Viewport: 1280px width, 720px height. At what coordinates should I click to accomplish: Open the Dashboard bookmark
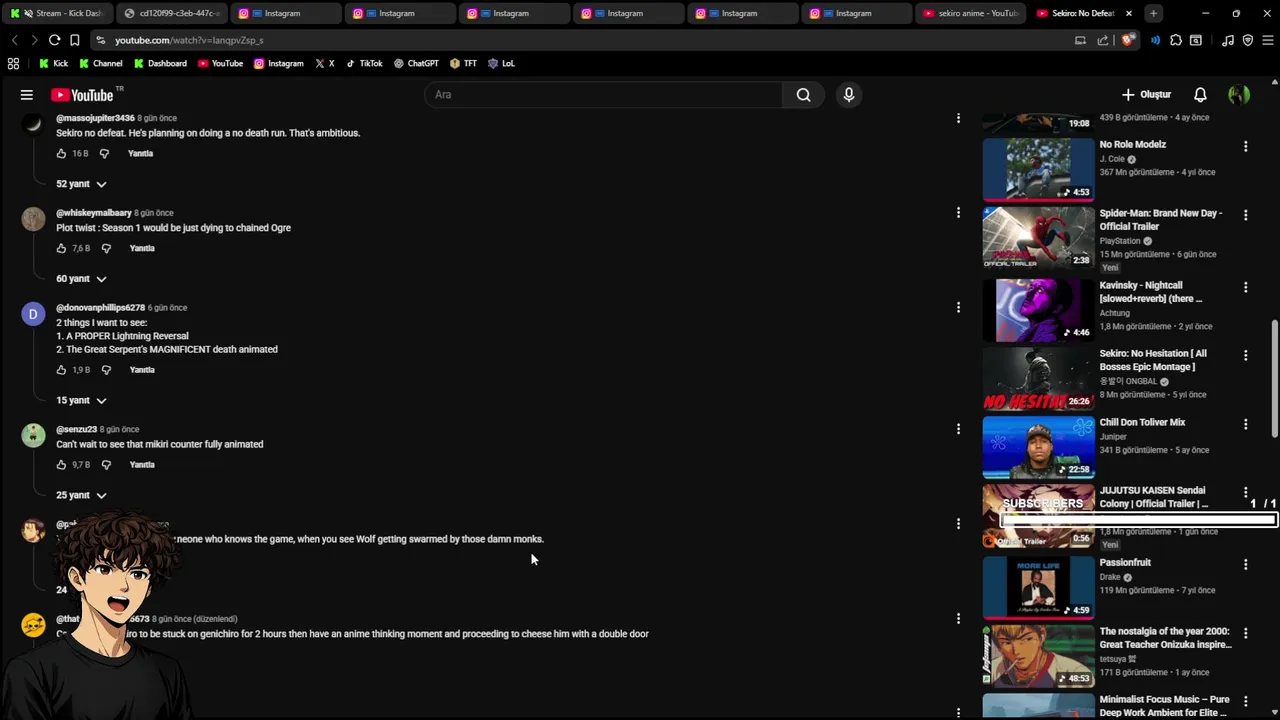point(160,63)
